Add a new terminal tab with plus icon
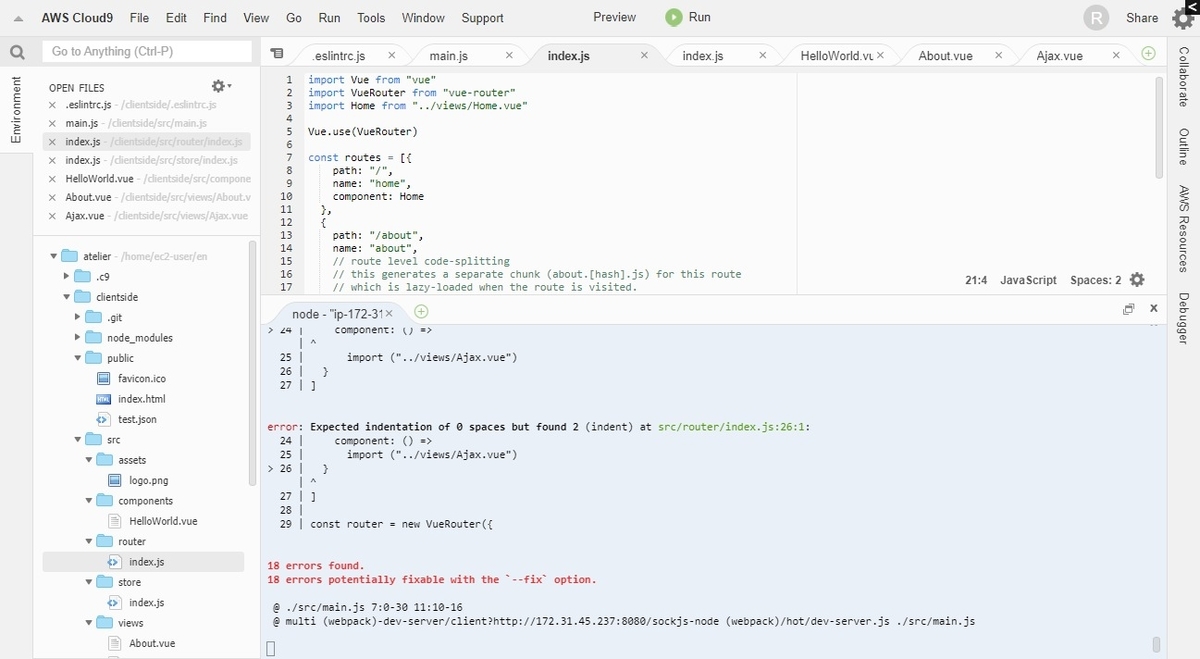The width and height of the screenshot is (1200, 659). point(421,312)
